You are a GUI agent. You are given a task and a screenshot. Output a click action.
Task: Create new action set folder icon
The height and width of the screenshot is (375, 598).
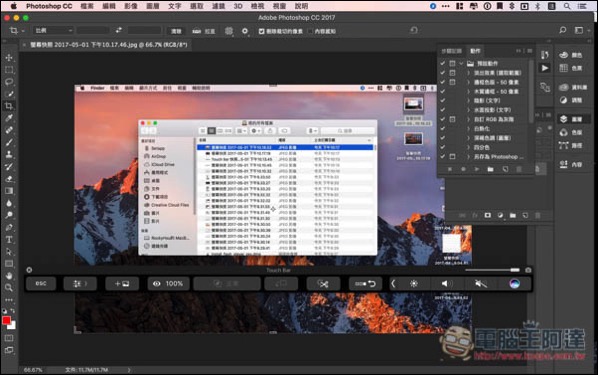click(x=490, y=169)
